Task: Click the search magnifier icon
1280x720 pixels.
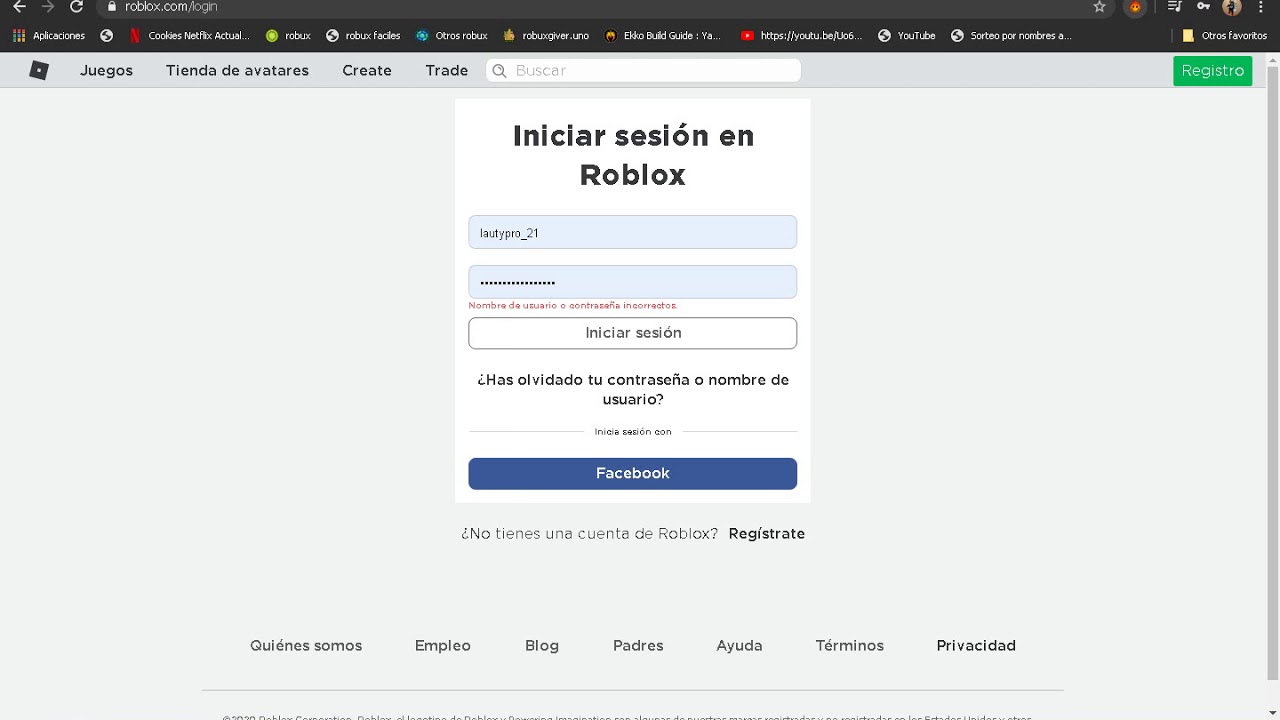Action: tap(500, 70)
